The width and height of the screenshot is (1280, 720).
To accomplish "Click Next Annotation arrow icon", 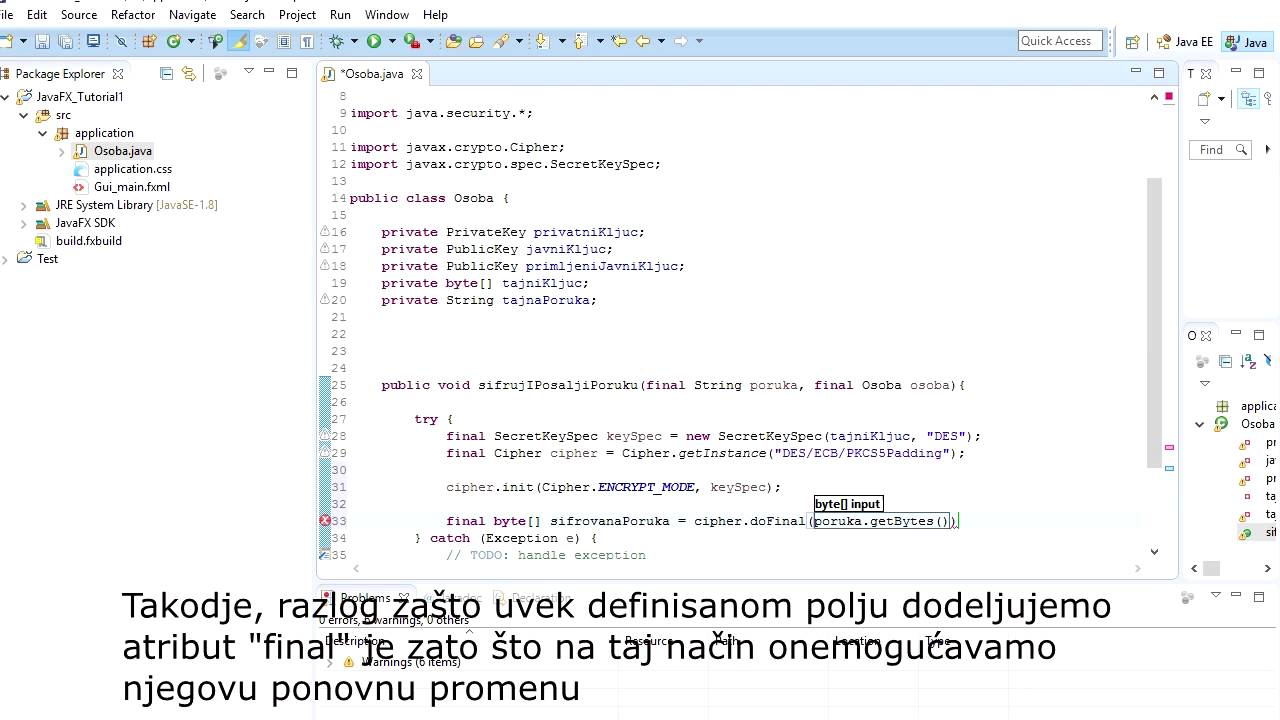I will (x=542, y=41).
